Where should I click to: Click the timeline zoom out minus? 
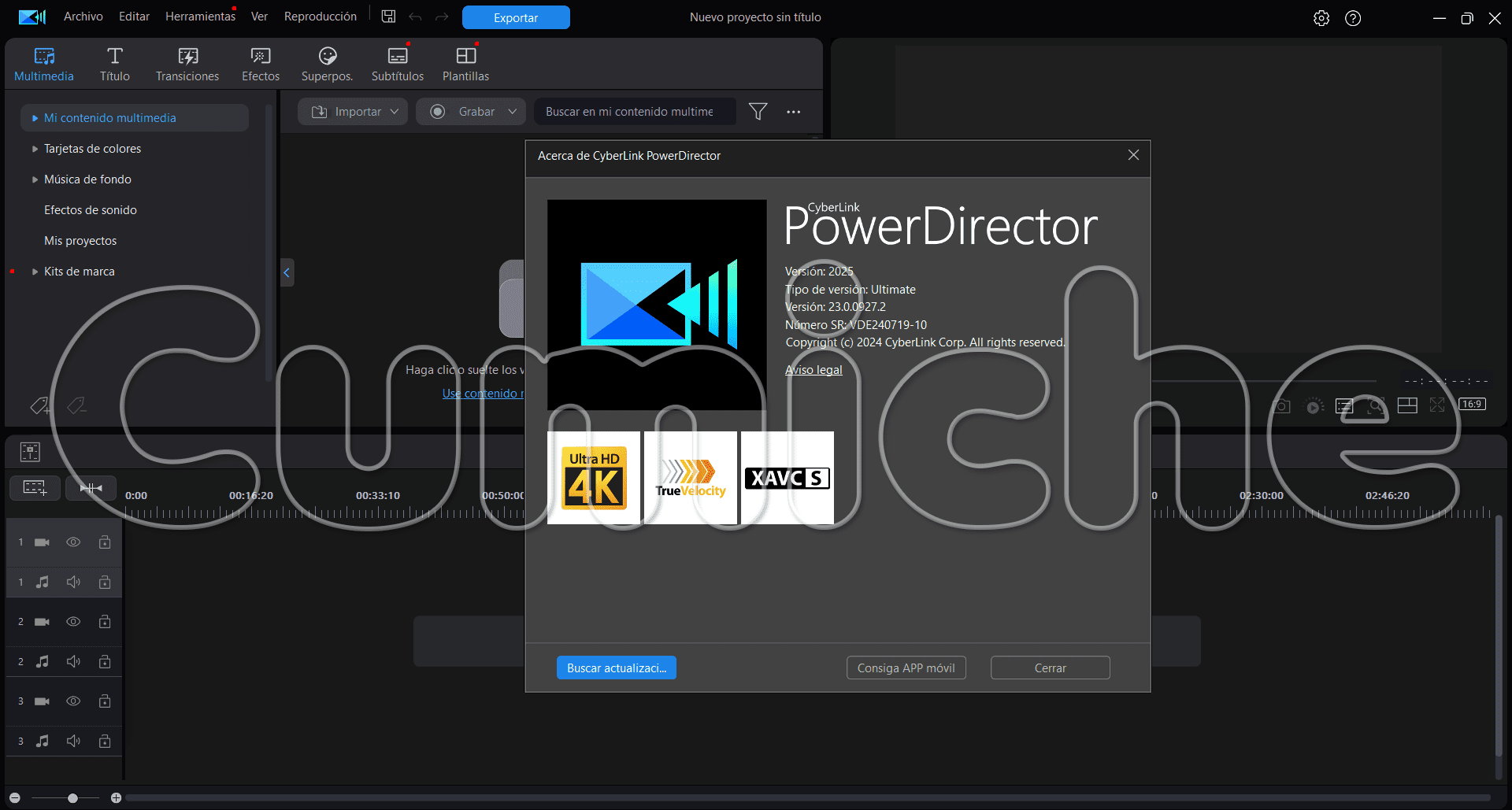click(14, 798)
